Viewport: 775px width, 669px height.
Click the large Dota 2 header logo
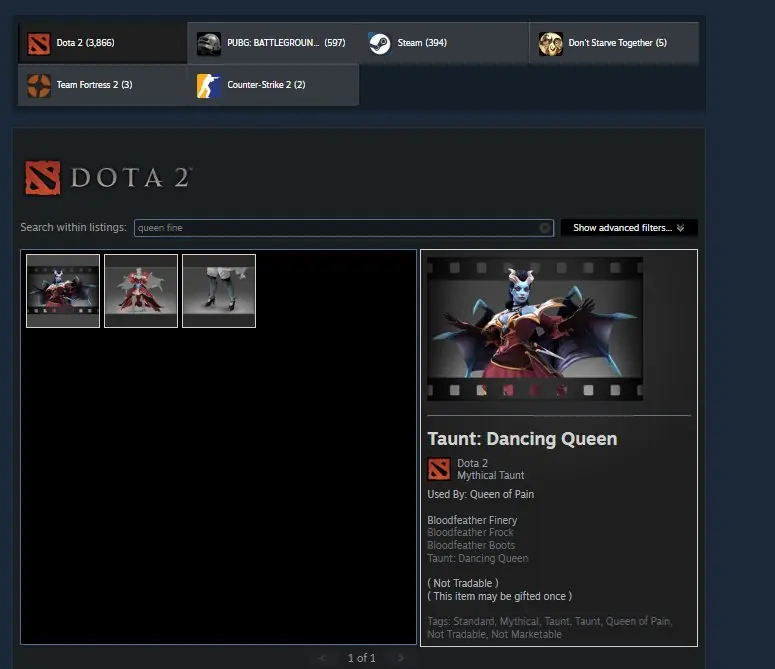pyautogui.click(x=109, y=178)
